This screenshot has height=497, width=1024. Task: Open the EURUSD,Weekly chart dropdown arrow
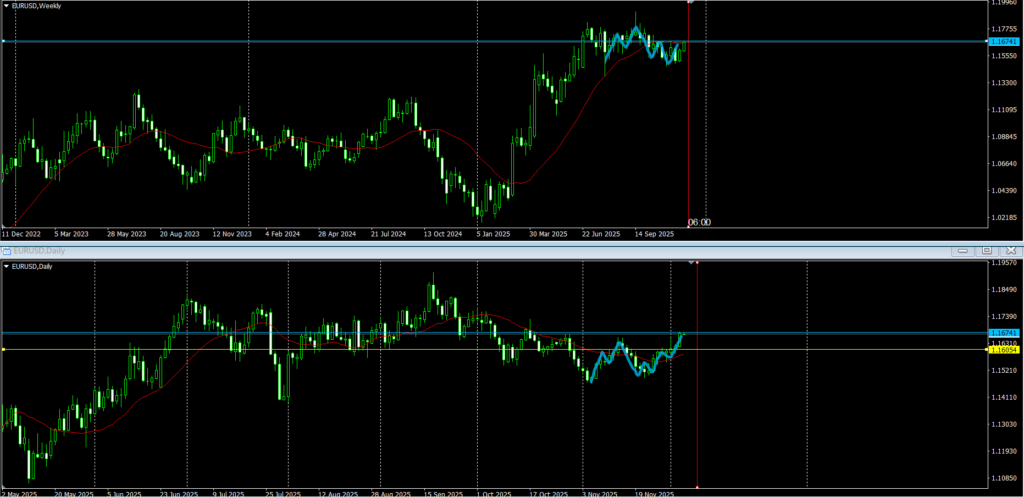click(6, 7)
